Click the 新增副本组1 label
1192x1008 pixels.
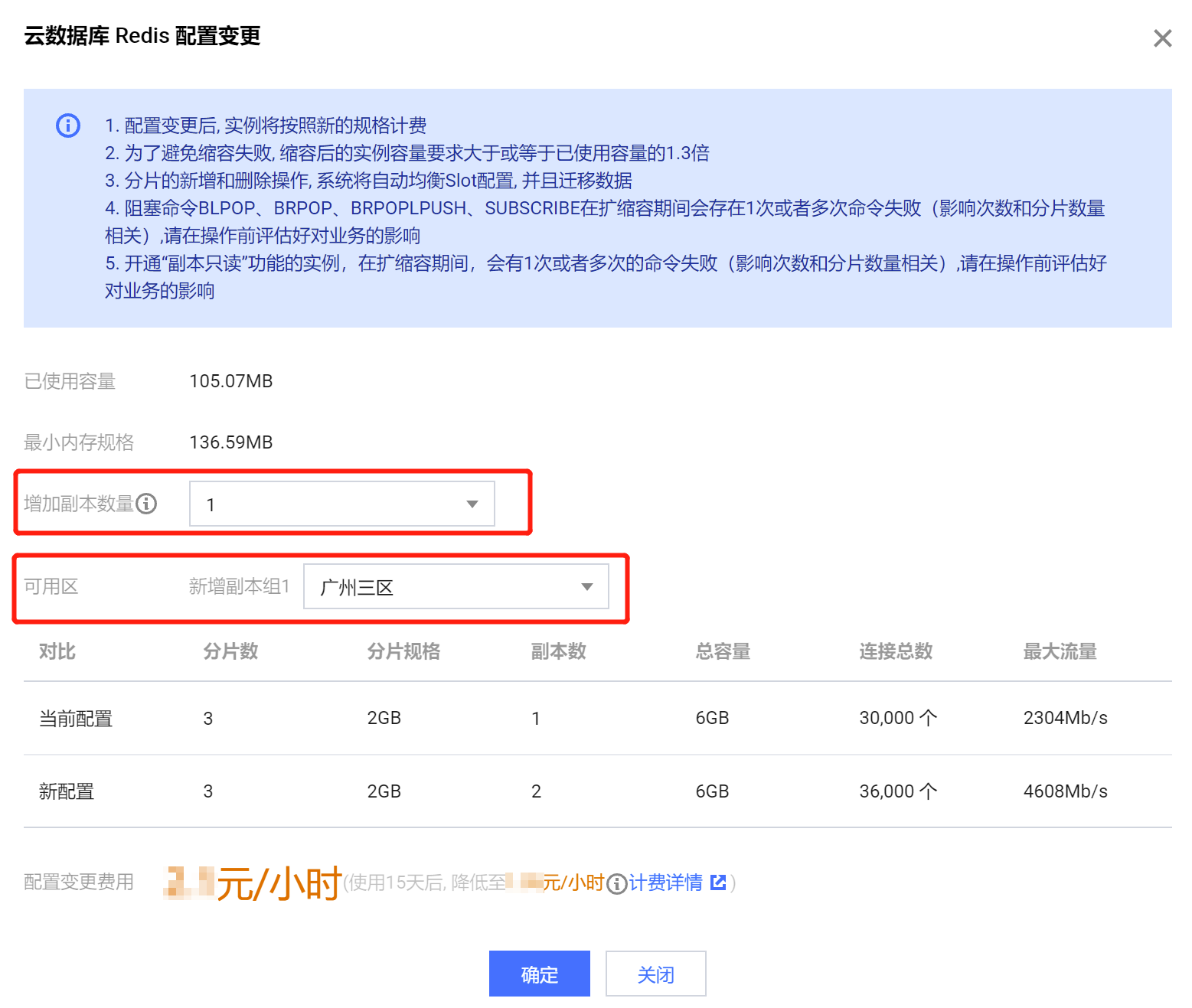pos(240,586)
